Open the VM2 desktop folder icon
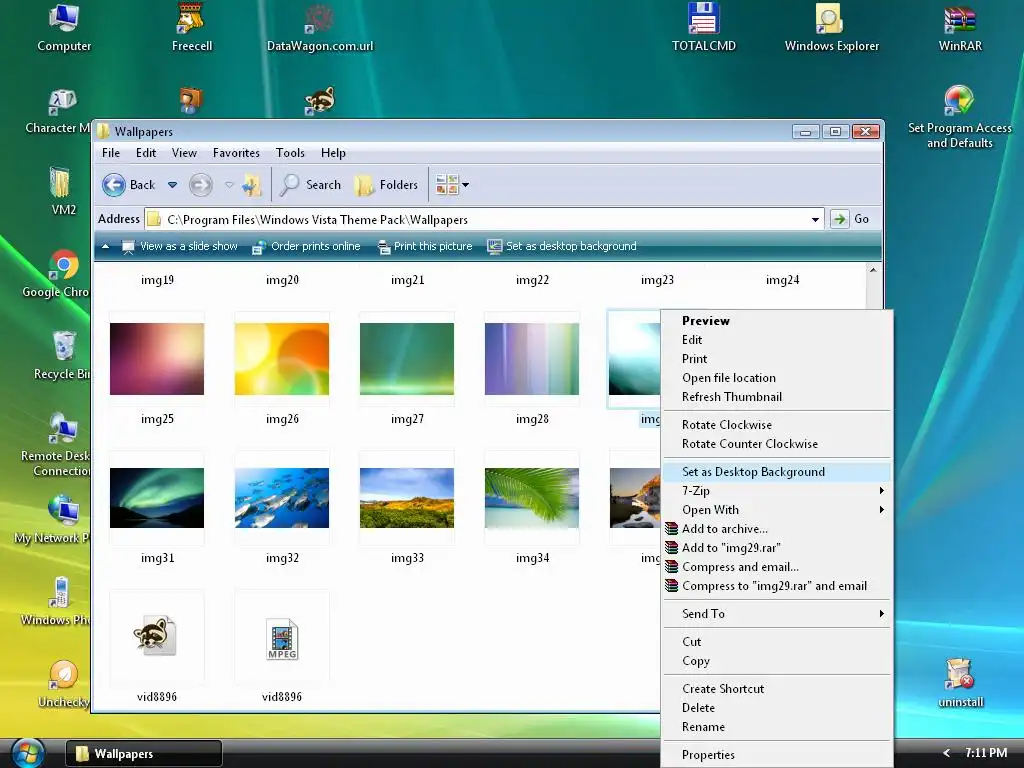Viewport: 1024px width, 768px height. (x=63, y=191)
